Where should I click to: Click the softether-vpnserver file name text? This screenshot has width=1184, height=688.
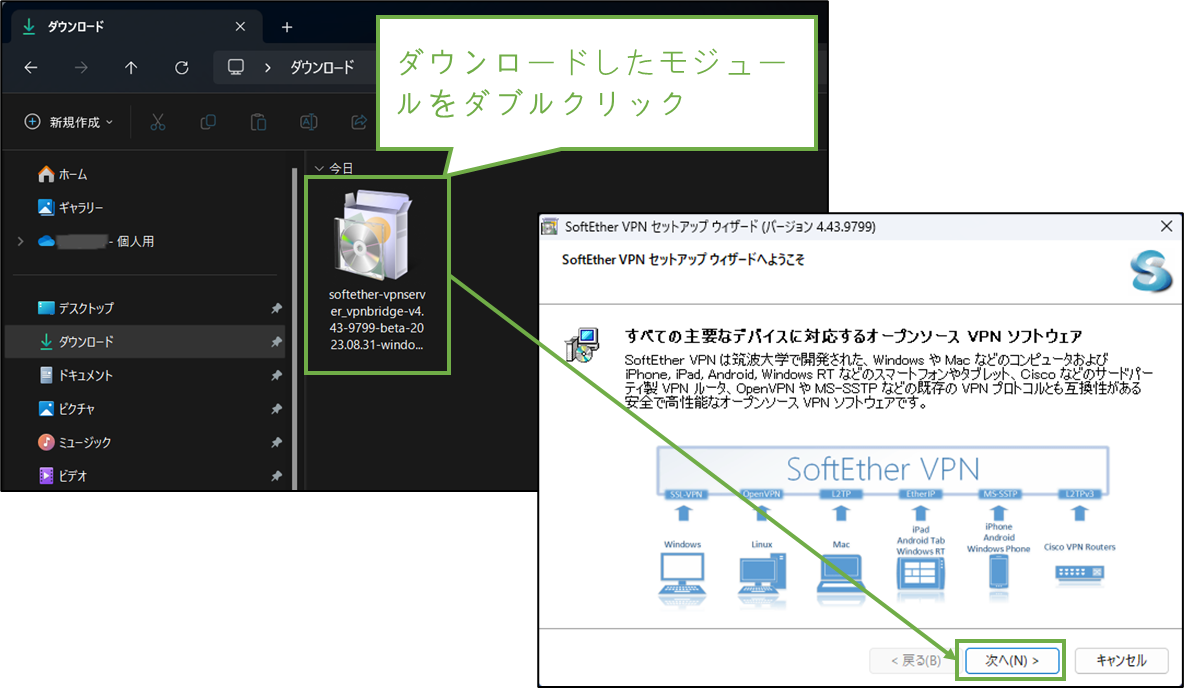(377, 319)
